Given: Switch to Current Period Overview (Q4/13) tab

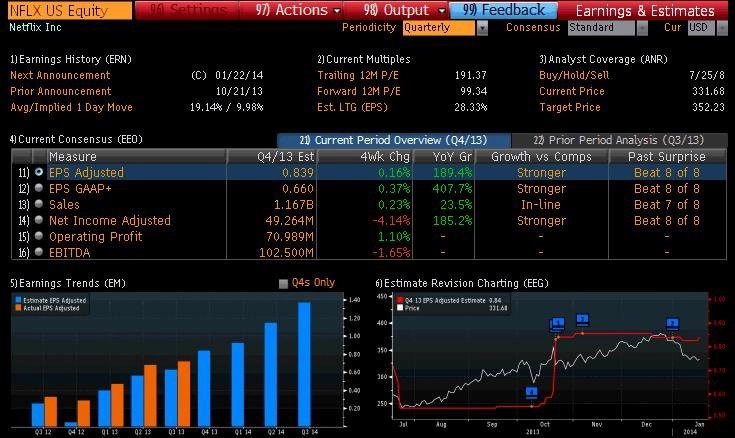Looking at the screenshot, I should point(394,140).
